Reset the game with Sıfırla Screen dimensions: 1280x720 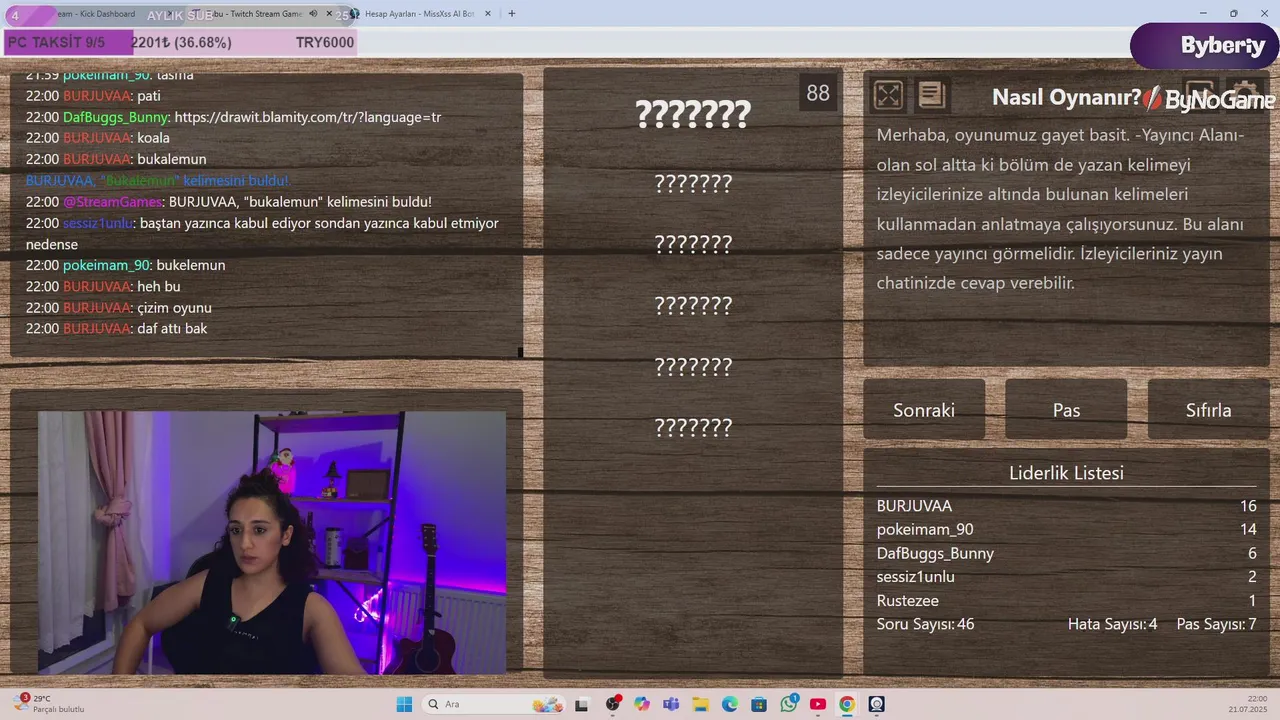(1208, 410)
